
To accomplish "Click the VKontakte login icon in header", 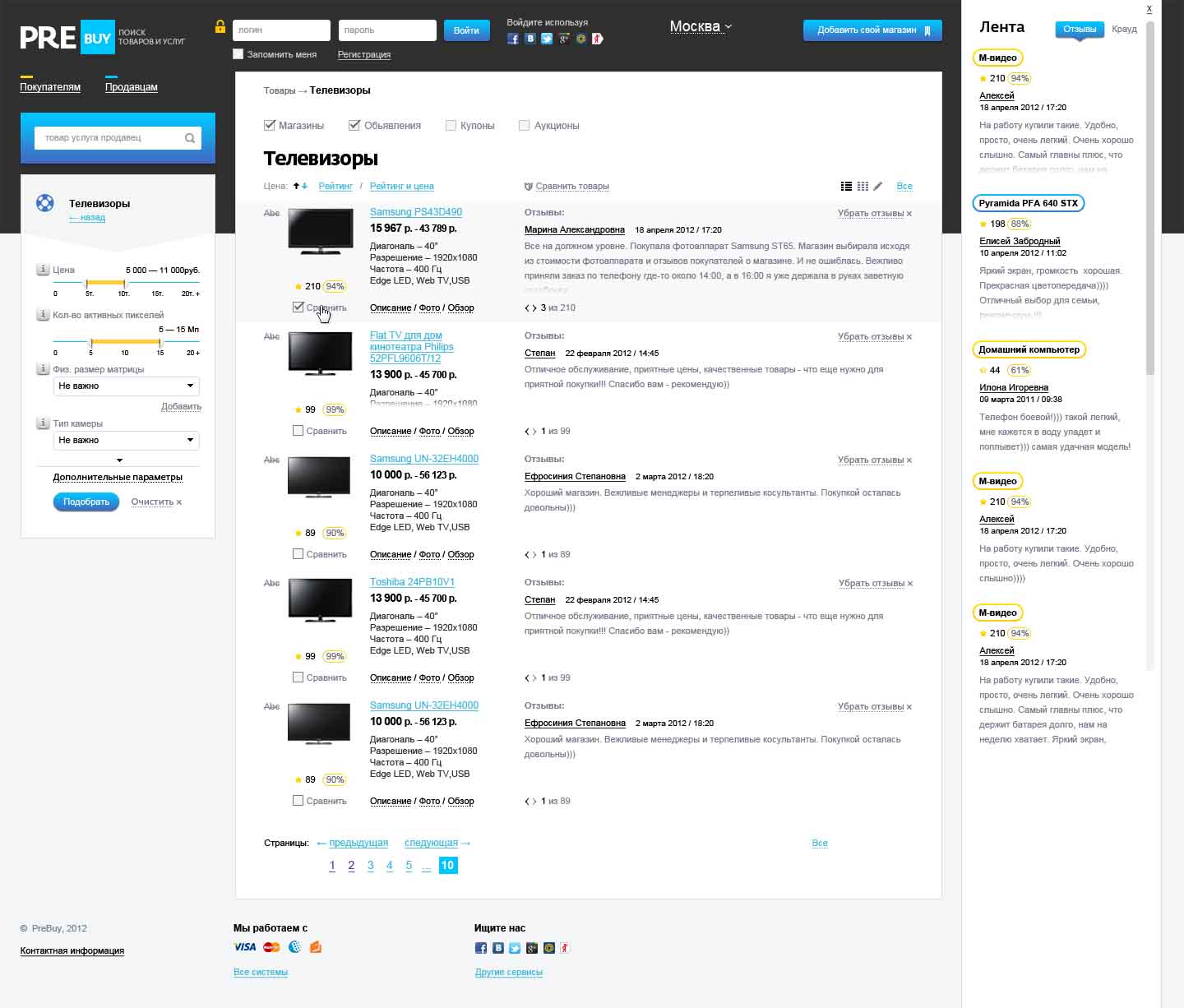I will 530,39.
